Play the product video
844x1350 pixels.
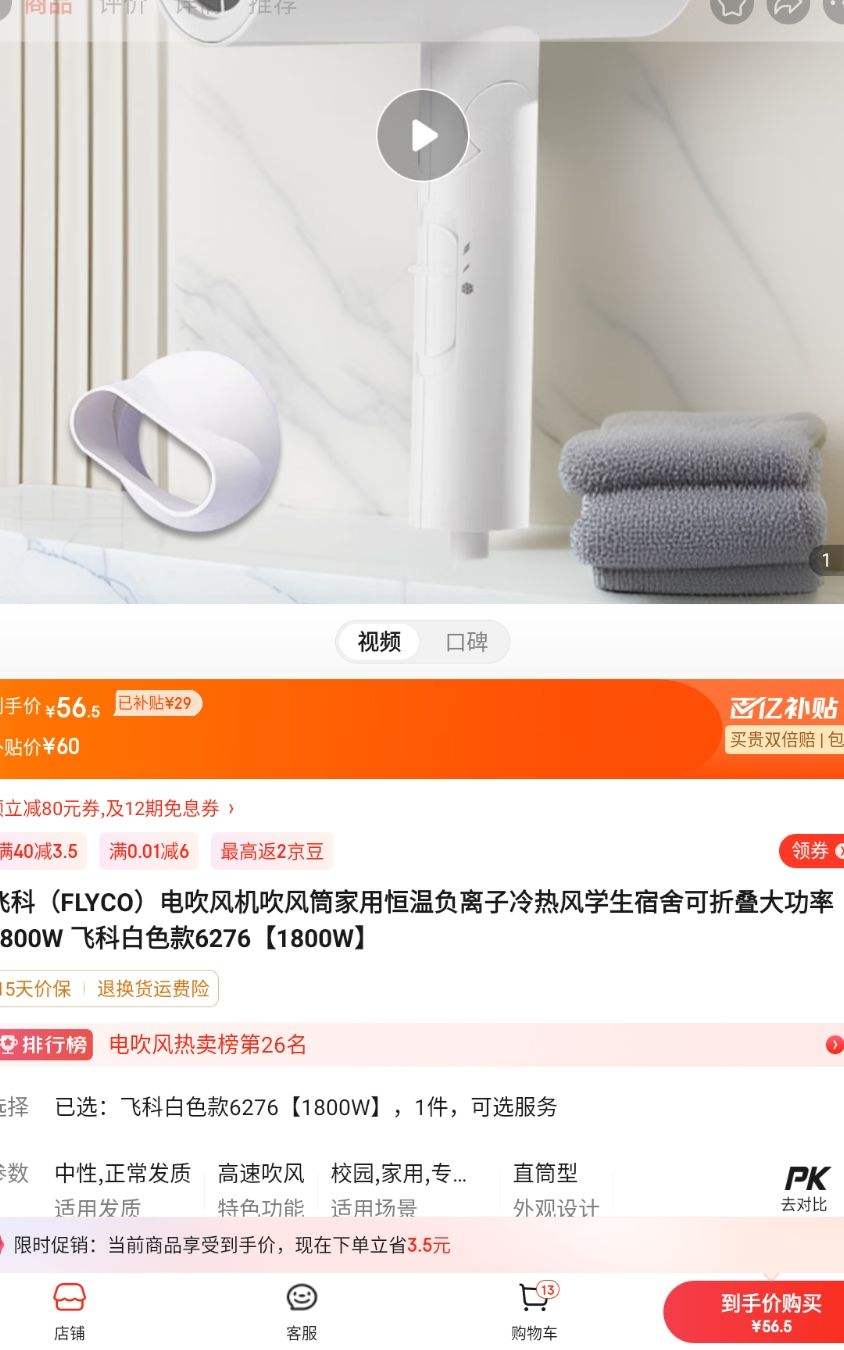tap(422, 135)
